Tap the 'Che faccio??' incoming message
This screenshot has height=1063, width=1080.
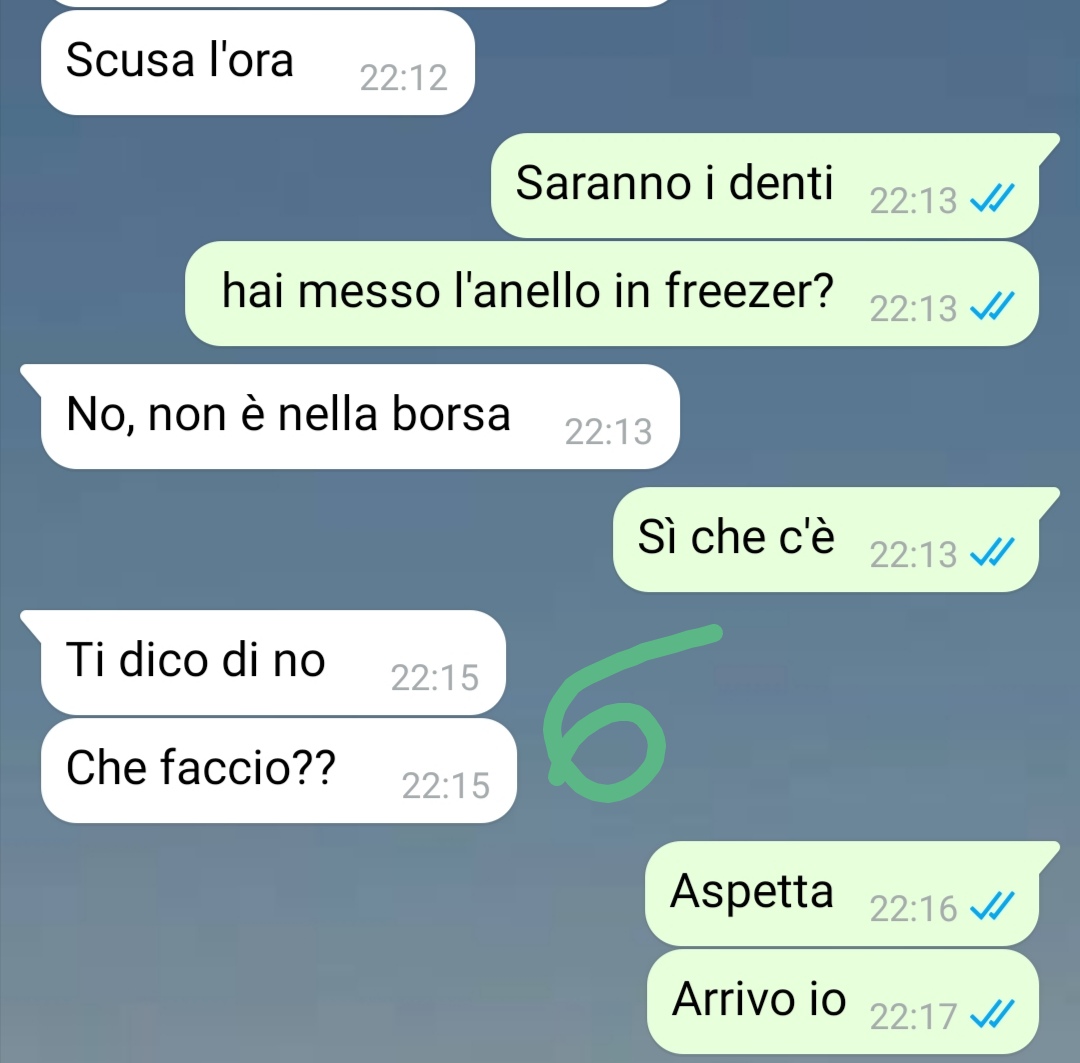279,770
